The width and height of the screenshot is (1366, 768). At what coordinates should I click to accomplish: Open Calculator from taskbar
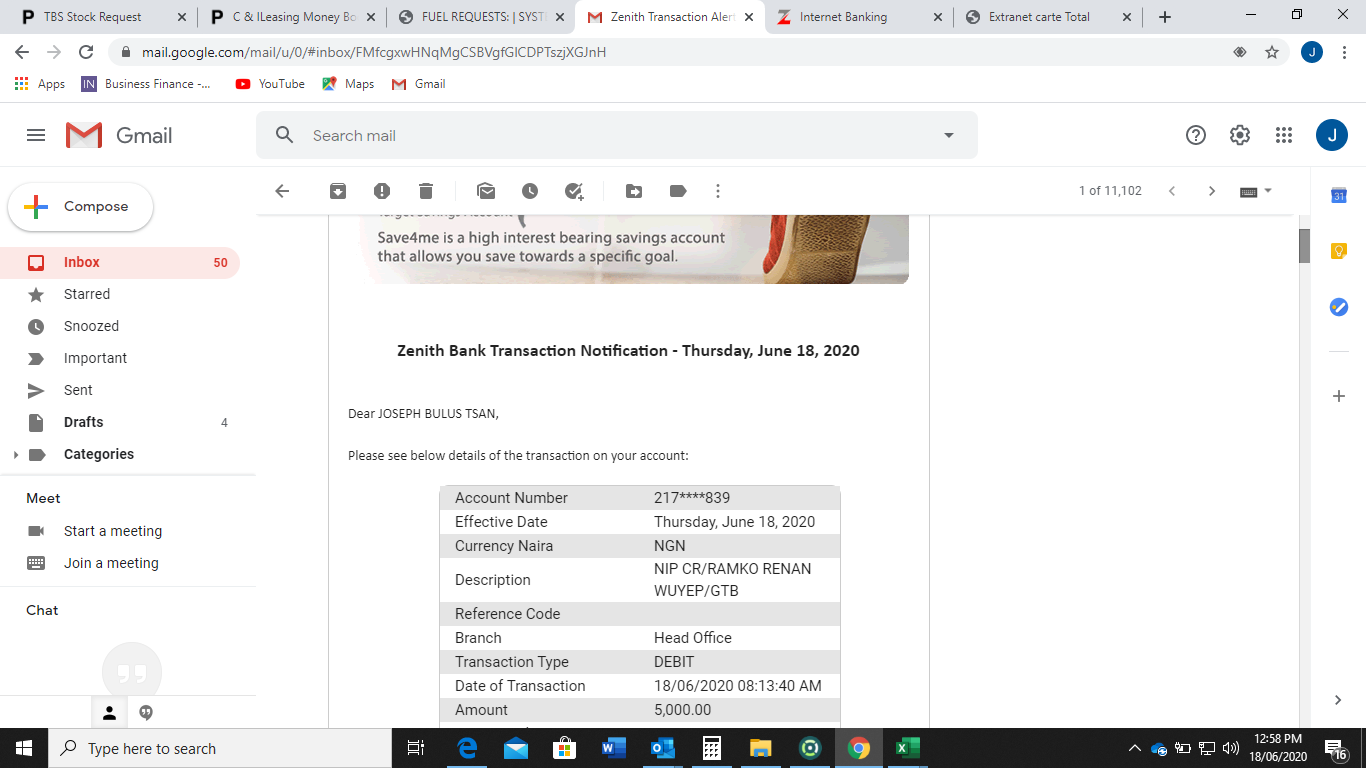tap(711, 748)
